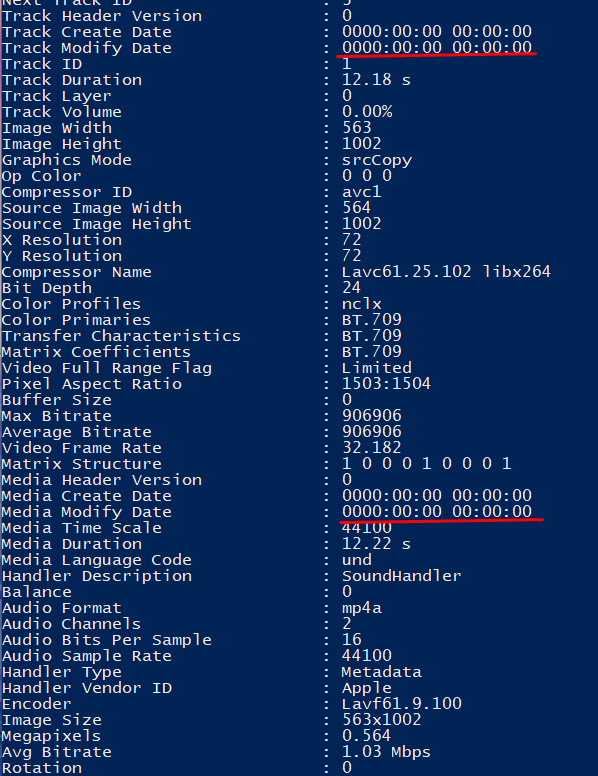The image size is (598, 776).
Task: Click the Audio Sample Rate value 44100
Action: (366, 656)
